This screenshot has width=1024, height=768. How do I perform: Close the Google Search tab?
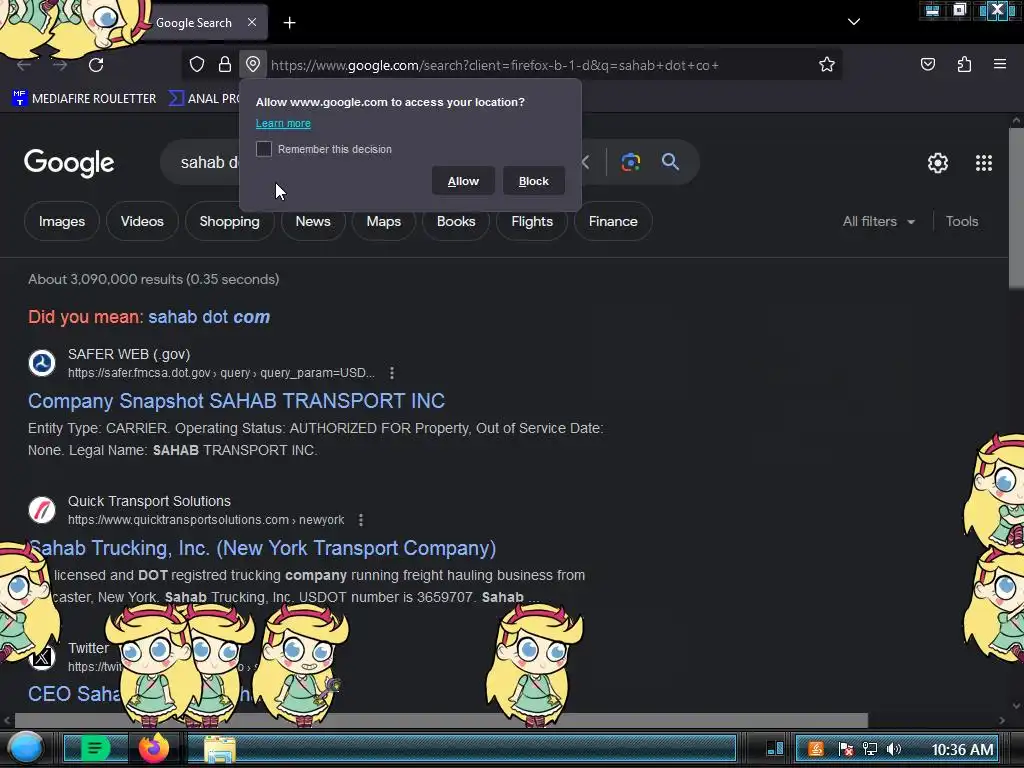252,22
